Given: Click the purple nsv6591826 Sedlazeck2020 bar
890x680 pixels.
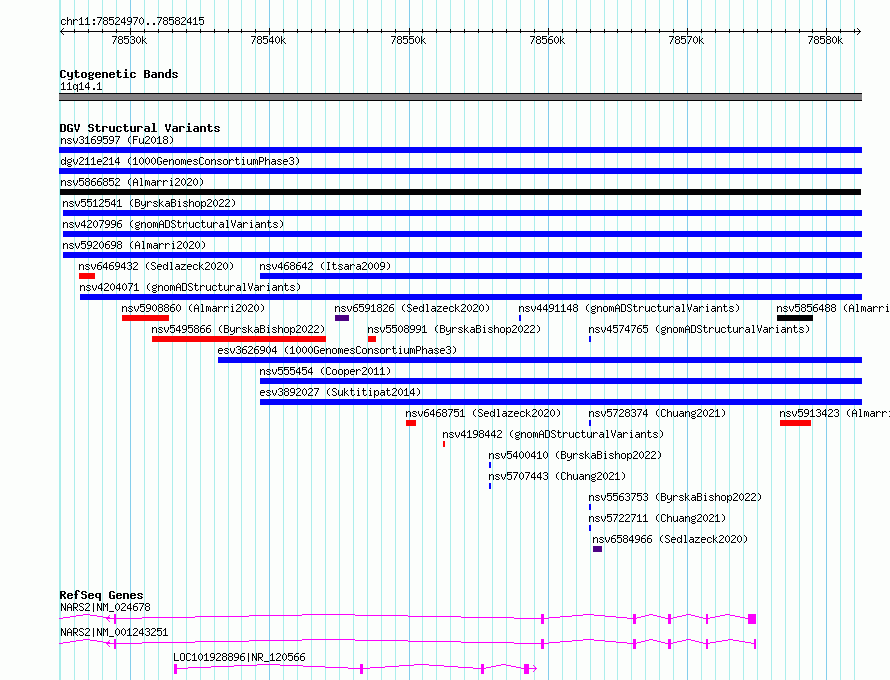Looking at the screenshot, I should point(342,318).
